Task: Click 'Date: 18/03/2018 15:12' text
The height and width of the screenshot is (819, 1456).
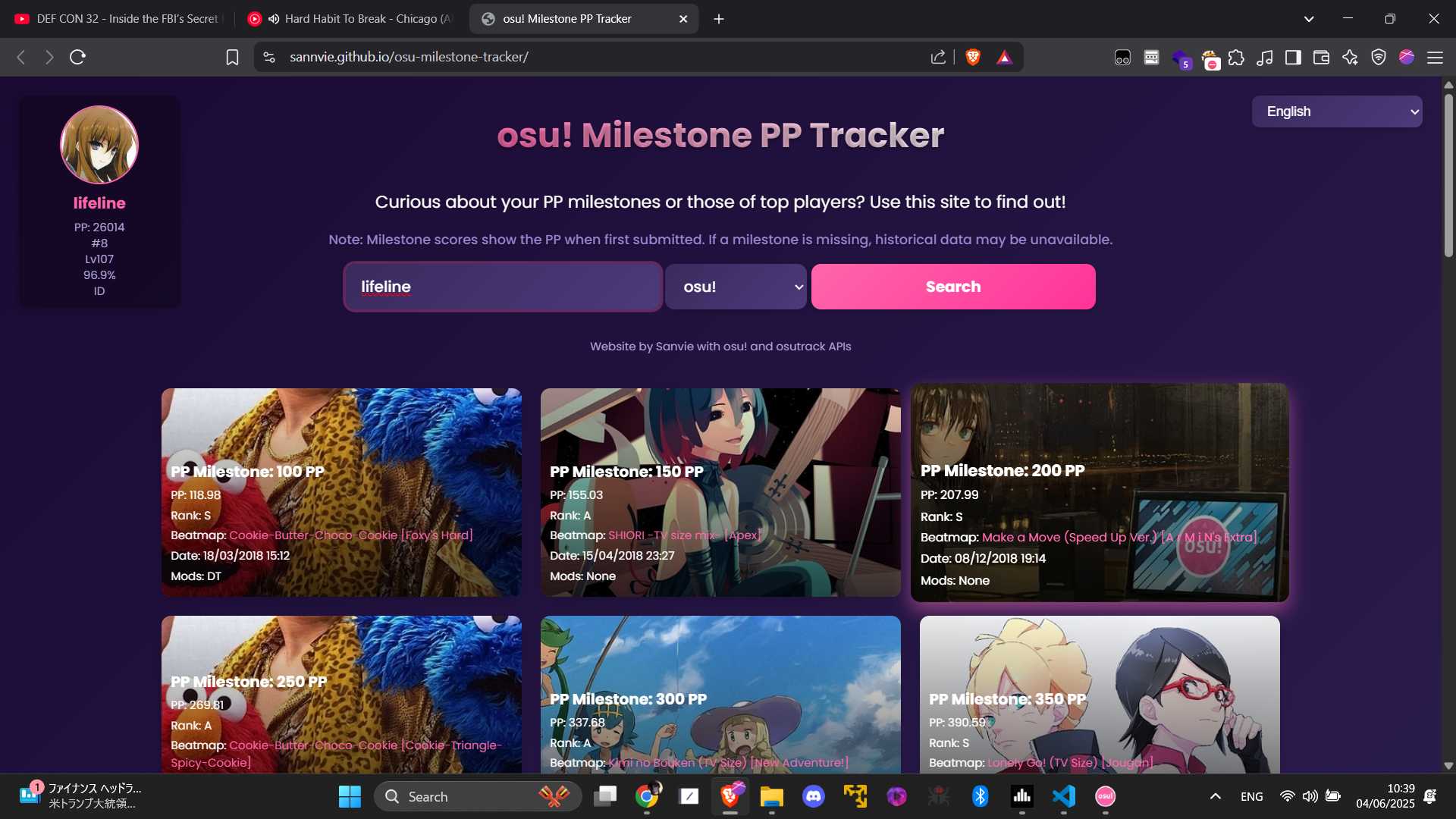Action: (231, 556)
